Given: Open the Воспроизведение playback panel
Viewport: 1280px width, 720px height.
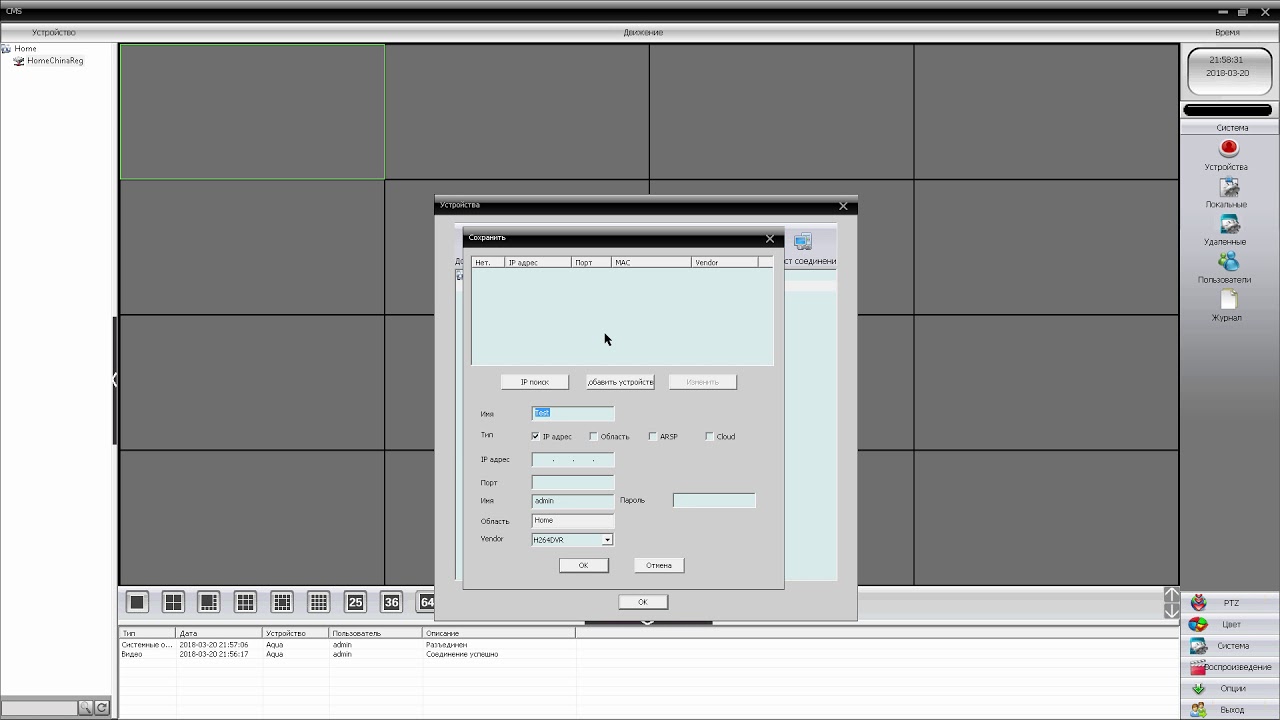Looking at the screenshot, I should pos(1231,667).
